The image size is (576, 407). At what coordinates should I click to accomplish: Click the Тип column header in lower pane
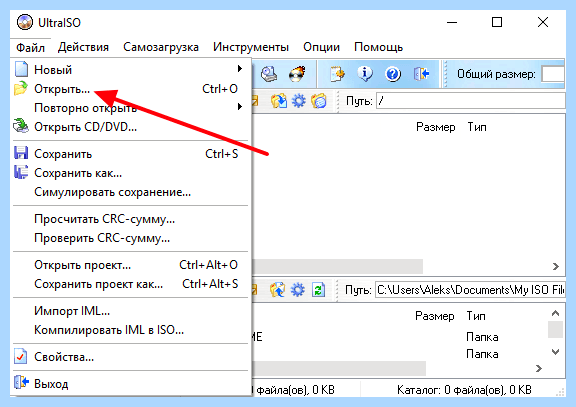pyautogui.click(x=476, y=316)
